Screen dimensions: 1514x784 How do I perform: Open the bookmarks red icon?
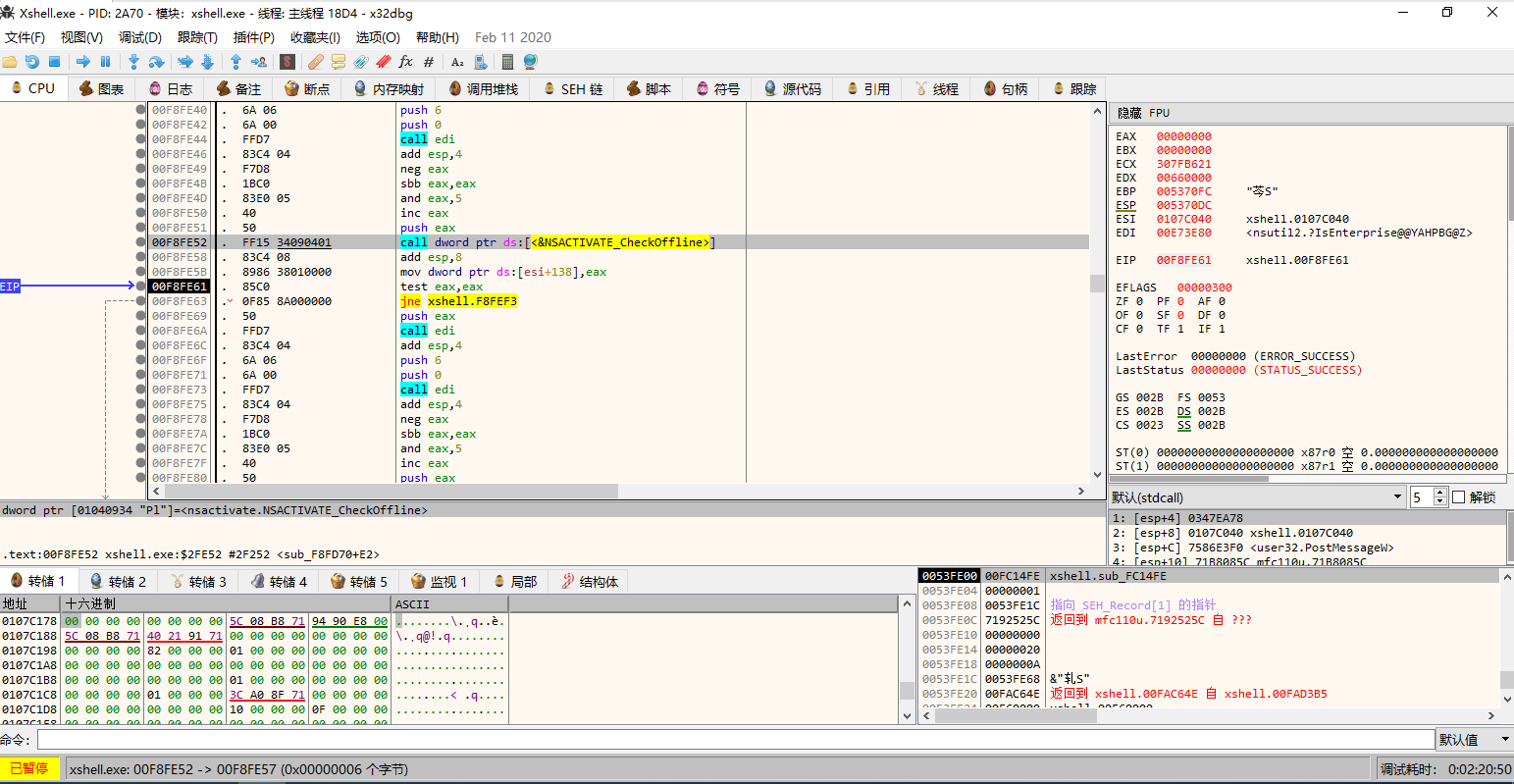tap(384, 62)
